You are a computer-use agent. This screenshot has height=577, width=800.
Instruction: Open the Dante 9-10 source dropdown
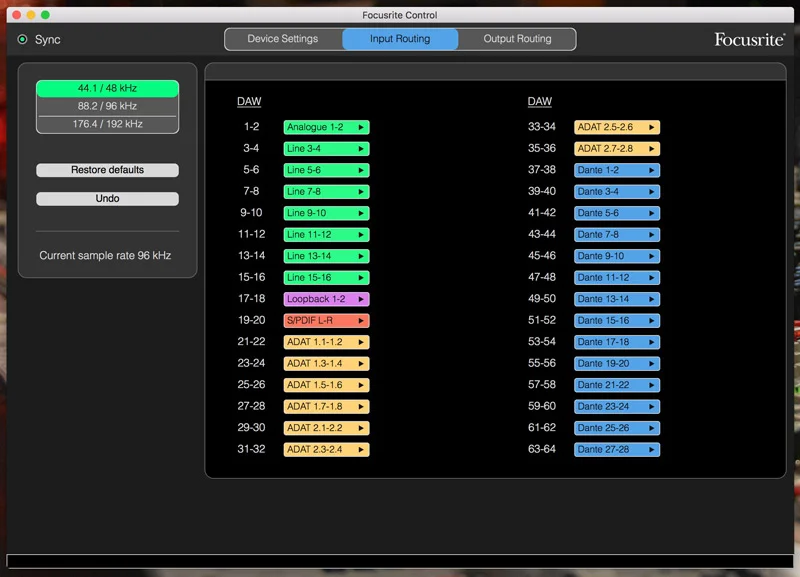(x=617, y=256)
